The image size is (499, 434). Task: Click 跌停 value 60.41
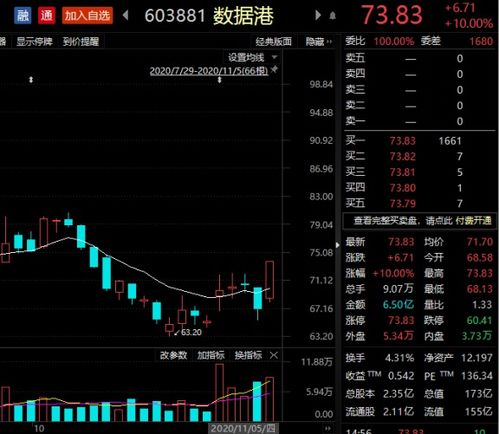pos(480,321)
